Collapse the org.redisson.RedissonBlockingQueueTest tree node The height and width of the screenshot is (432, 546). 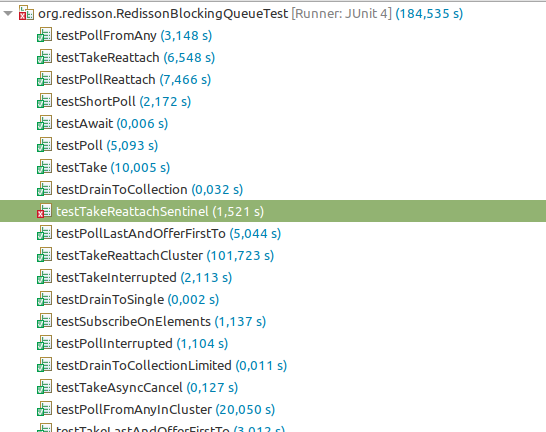click(8, 14)
